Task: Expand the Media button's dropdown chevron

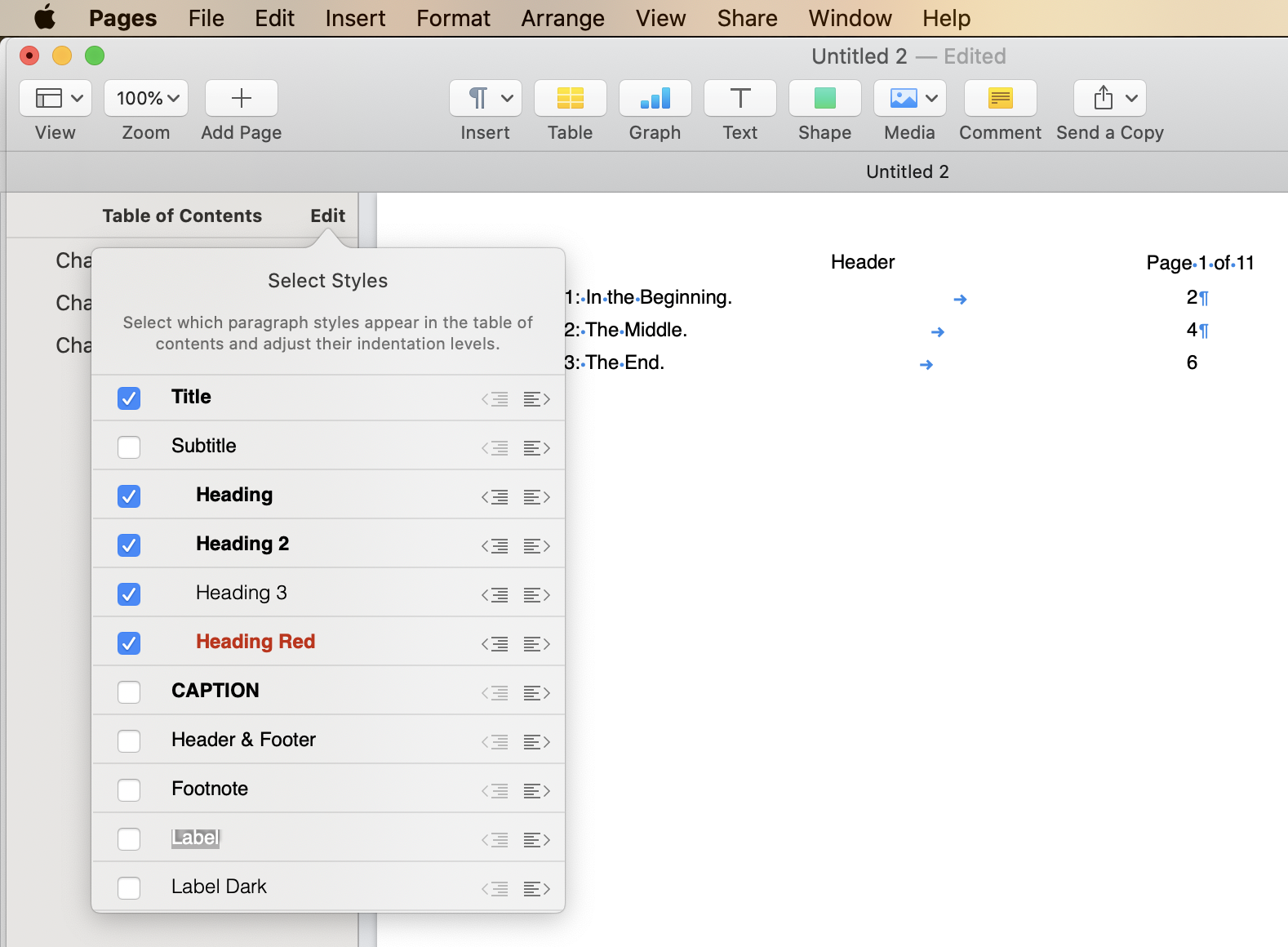Action: 932,99
